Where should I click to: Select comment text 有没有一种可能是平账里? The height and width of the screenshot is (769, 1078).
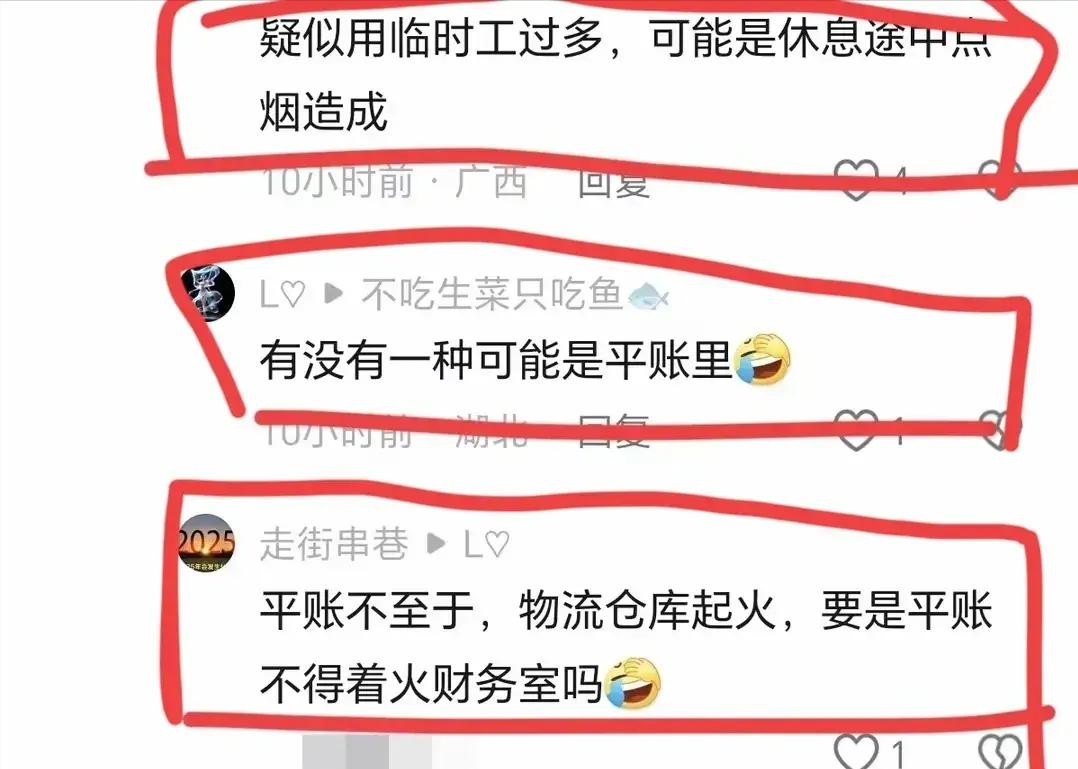[496, 359]
